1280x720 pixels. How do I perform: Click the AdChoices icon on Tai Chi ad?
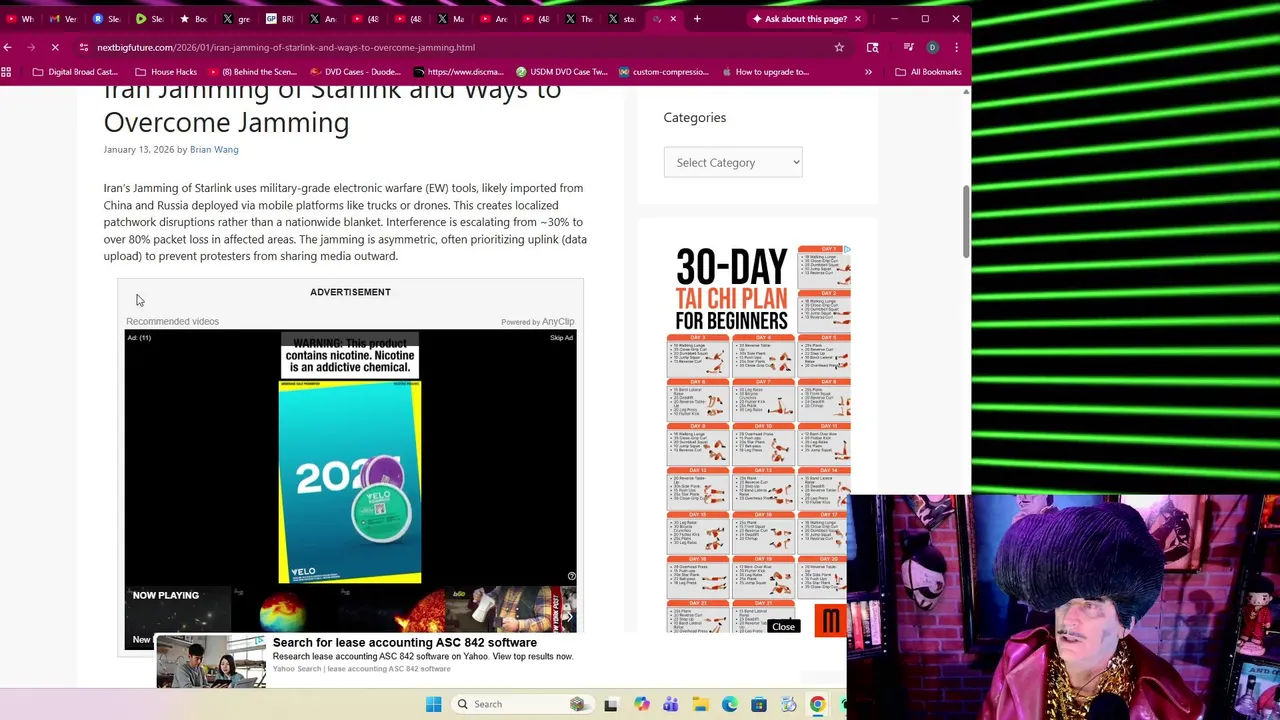(846, 250)
